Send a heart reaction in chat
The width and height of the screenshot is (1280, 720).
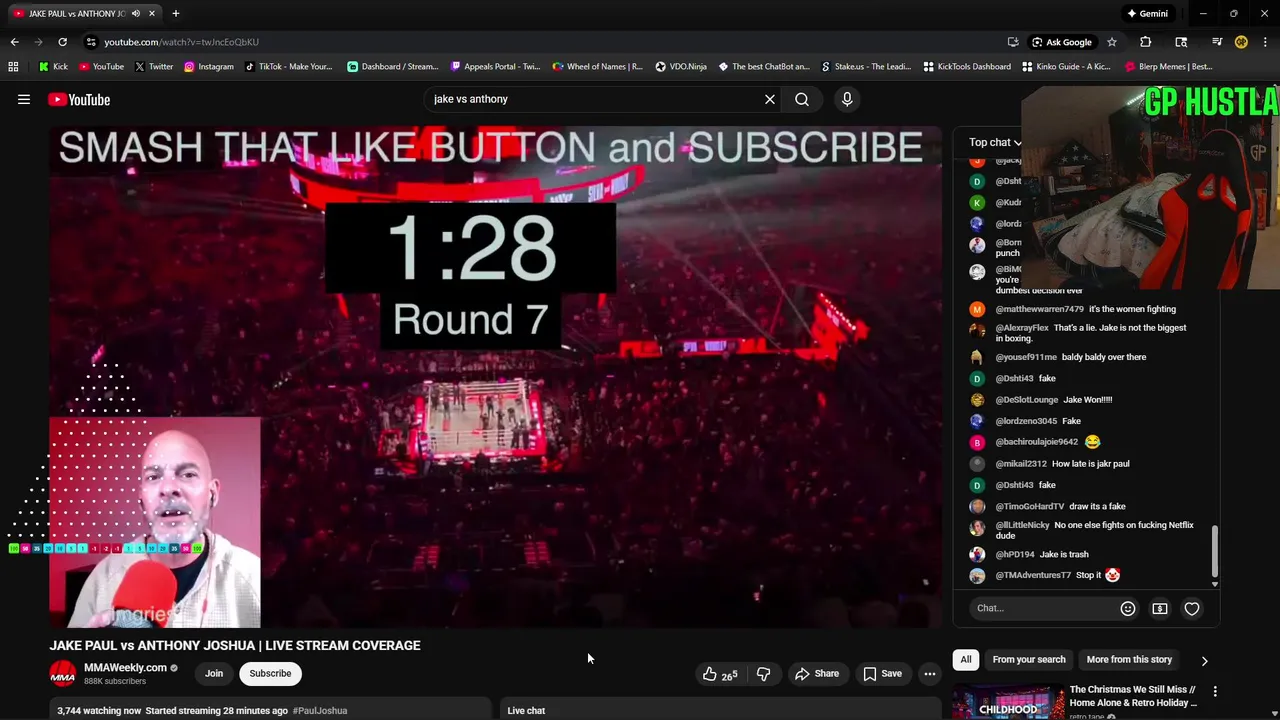[x=1192, y=608]
